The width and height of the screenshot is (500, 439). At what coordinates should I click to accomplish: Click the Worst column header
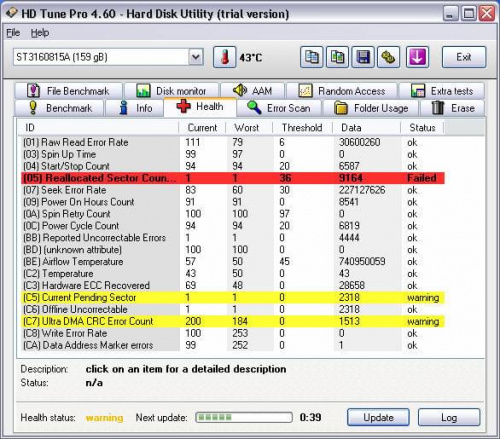point(249,128)
